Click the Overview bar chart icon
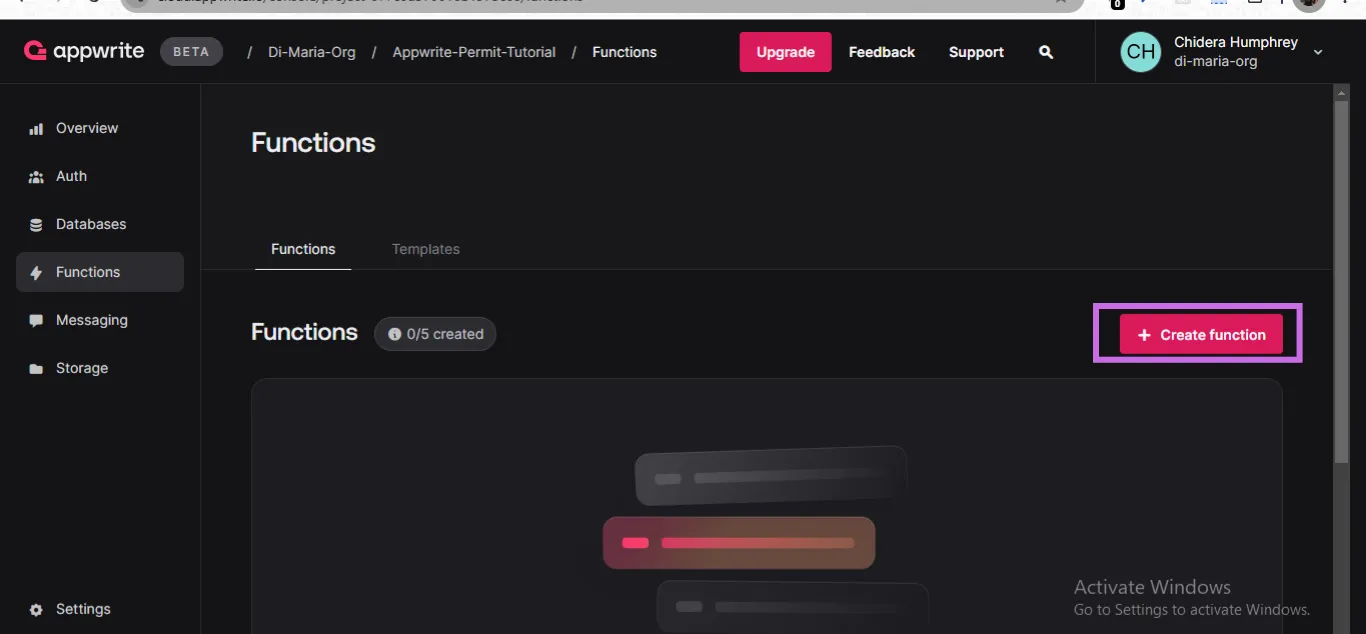Viewport: 1366px width, 634px height. [x=36, y=129]
